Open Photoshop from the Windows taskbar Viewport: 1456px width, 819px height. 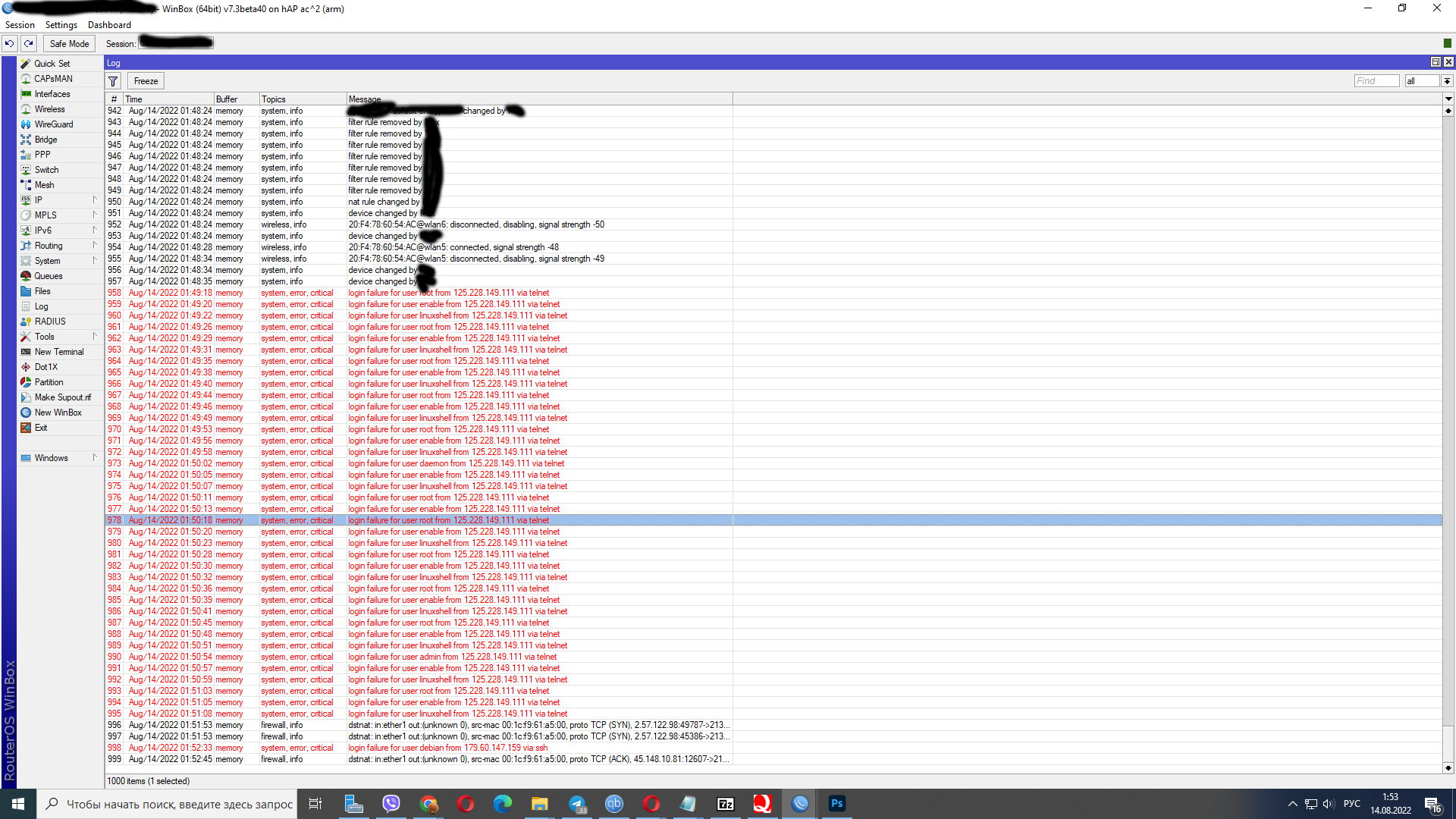click(x=836, y=804)
